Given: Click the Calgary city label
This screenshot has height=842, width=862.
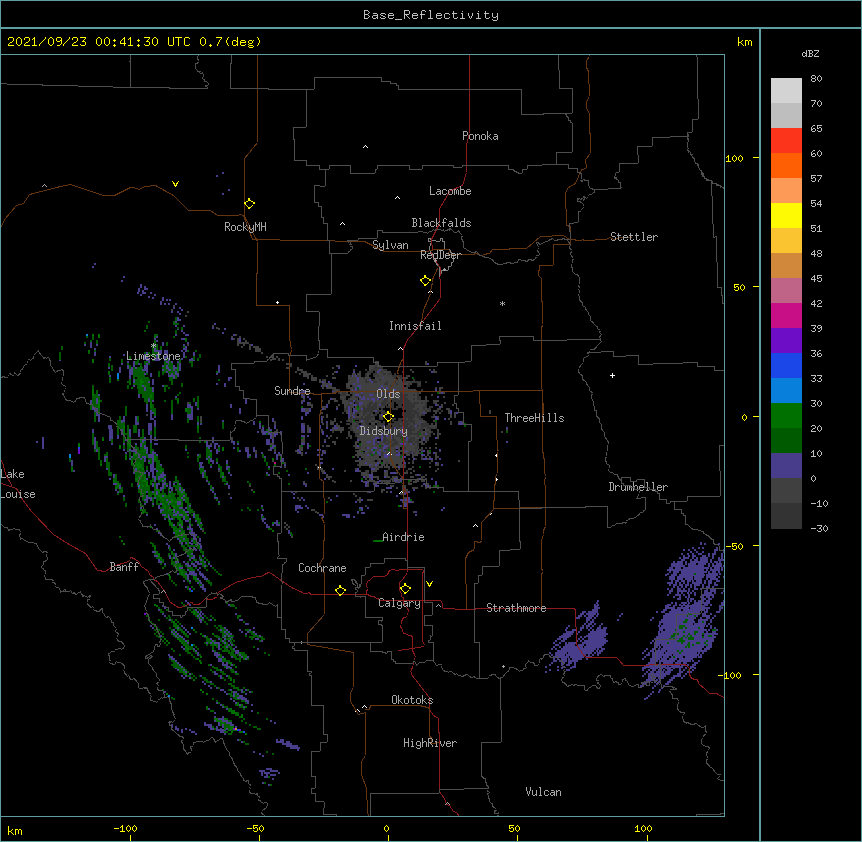Looking at the screenshot, I should (399, 603).
